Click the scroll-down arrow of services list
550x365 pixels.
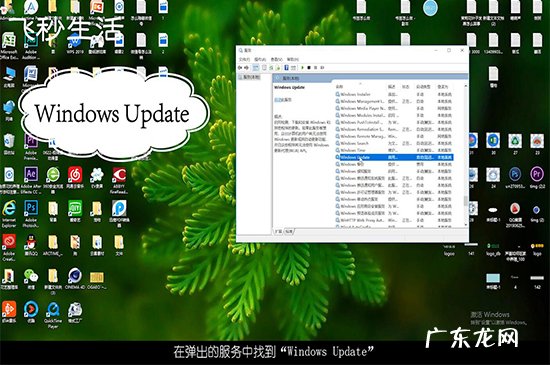466,225
